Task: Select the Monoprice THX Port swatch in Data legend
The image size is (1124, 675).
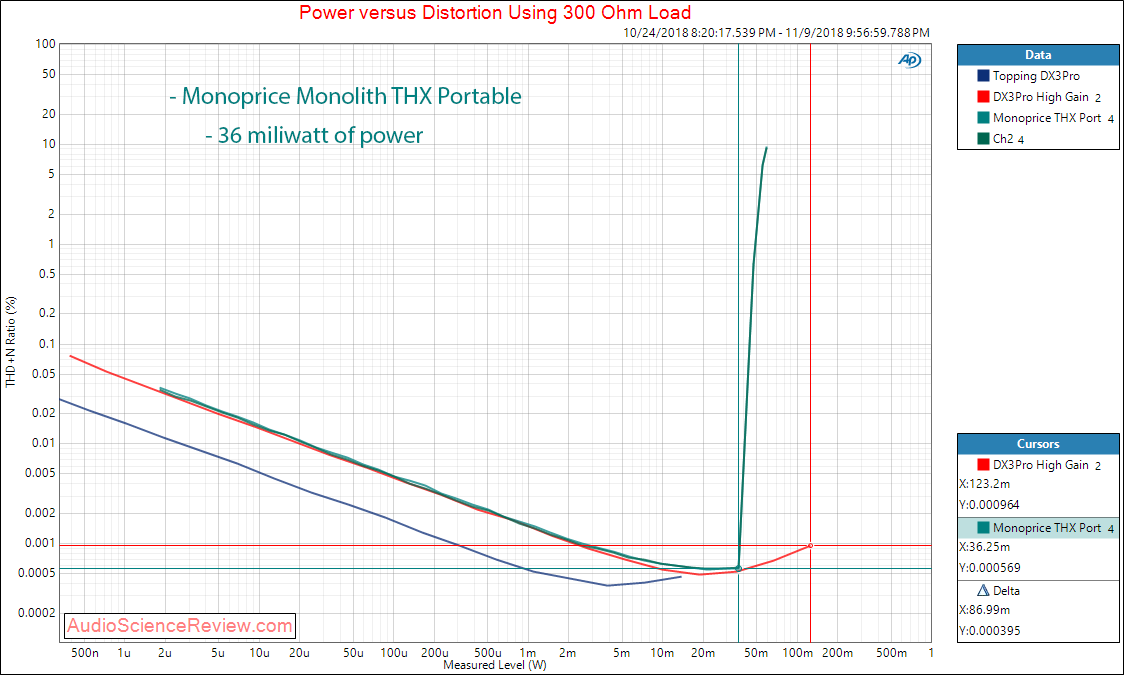Action: [984, 118]
